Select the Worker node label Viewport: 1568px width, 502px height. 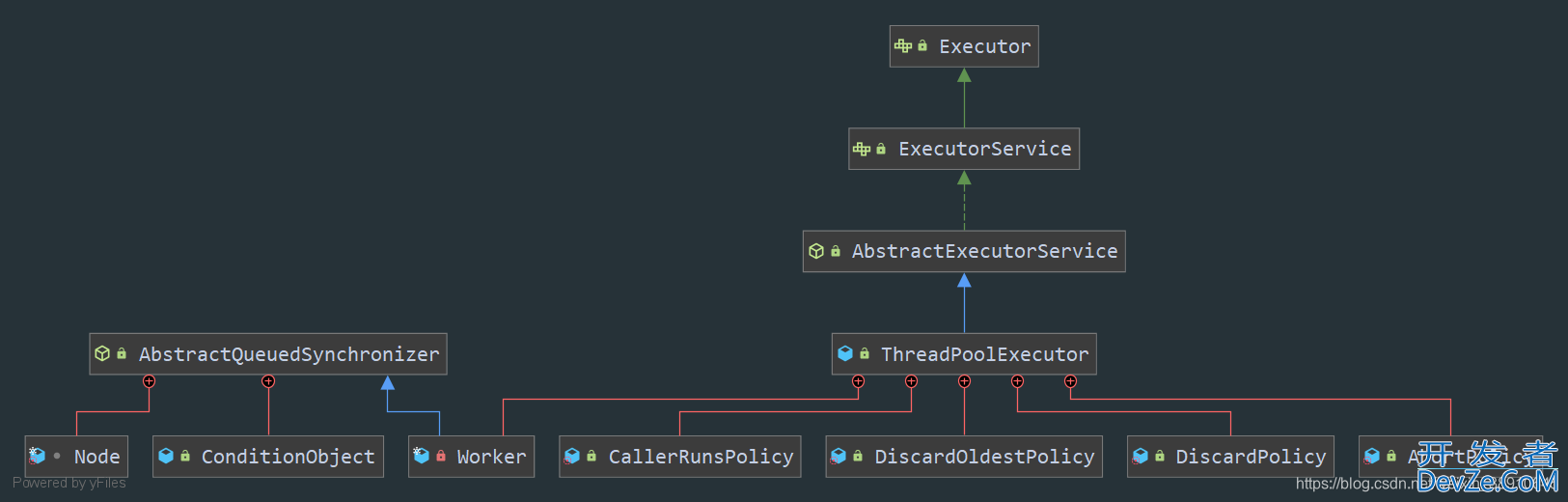[x=491, y=457]
